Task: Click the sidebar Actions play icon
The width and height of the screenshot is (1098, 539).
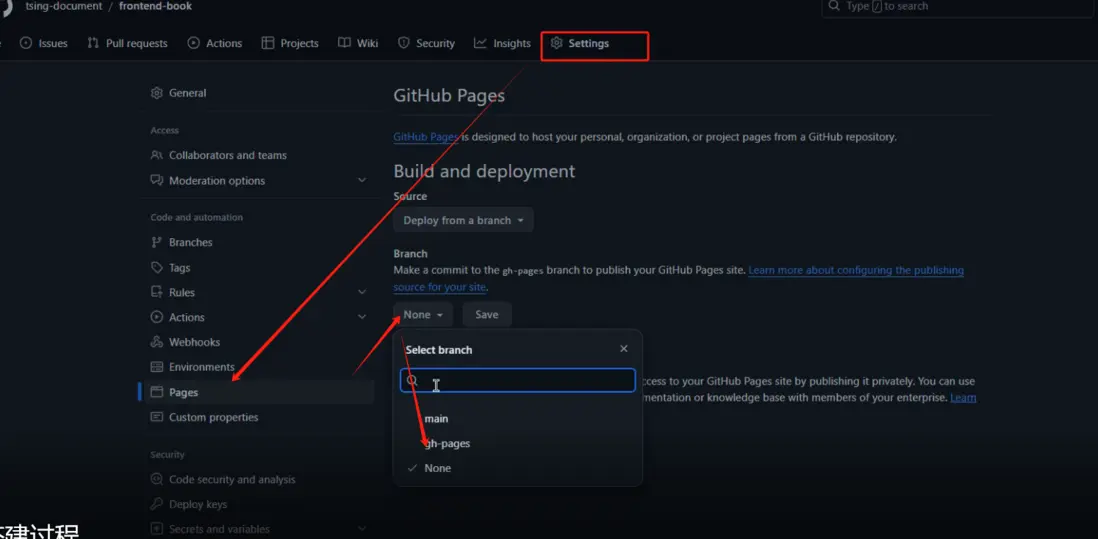Action: [x=157, y=317]
